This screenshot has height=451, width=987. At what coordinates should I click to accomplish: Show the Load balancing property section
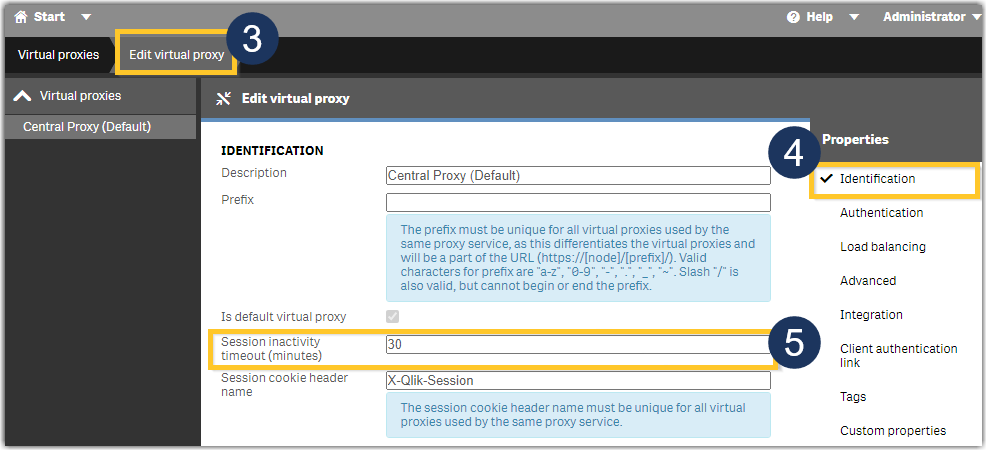(x=882, y=247)
